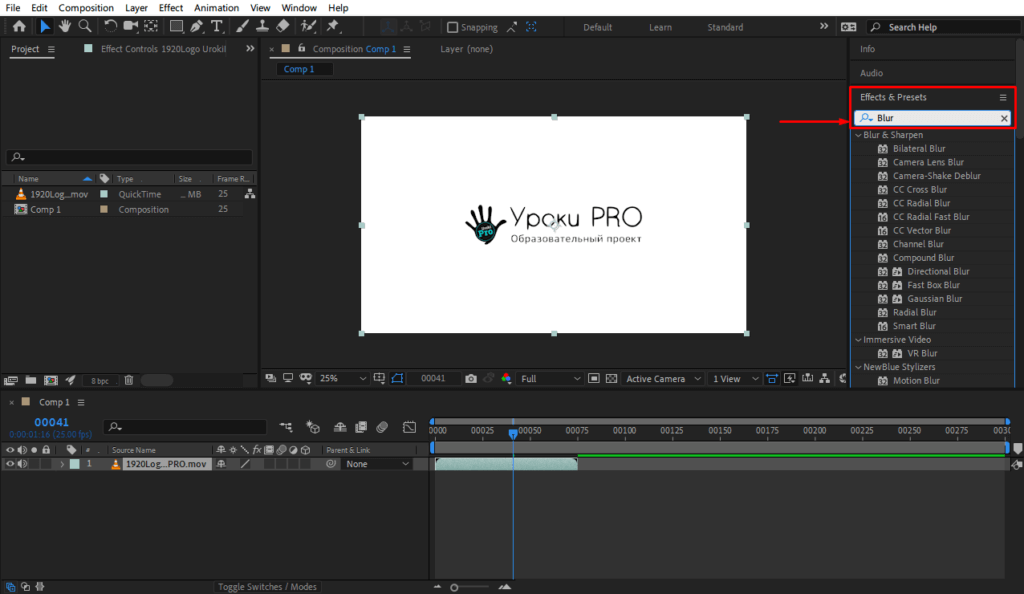The image size is (1024, 594).
Task: Click the Home icon in toolbar
Action: click(19, 26)
